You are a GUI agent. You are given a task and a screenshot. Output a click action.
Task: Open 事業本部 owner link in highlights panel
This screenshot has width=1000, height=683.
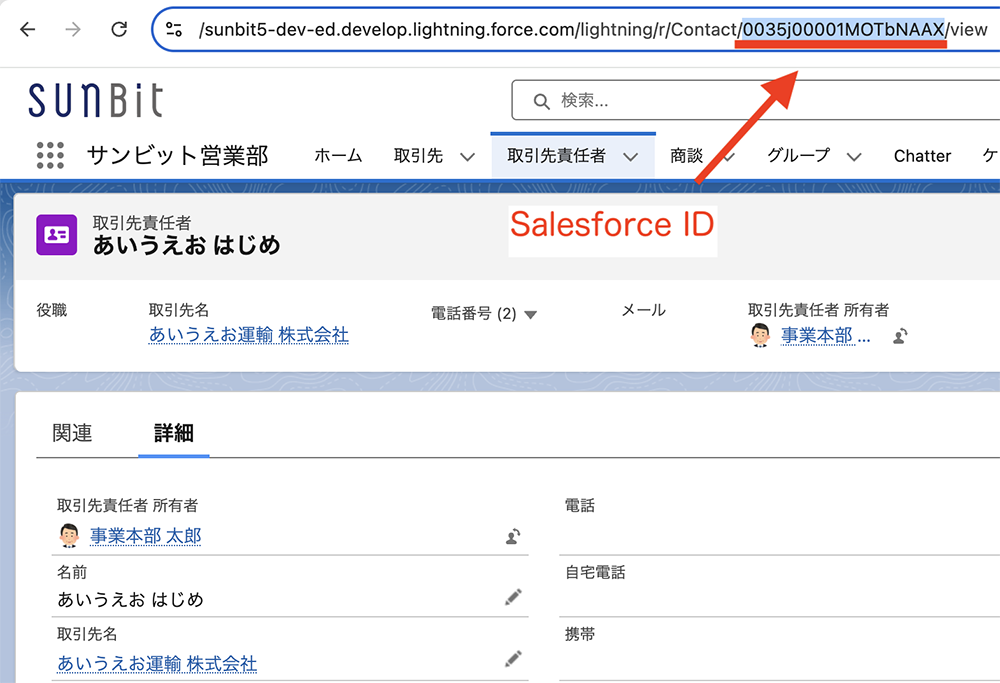[x=825, y=335]
